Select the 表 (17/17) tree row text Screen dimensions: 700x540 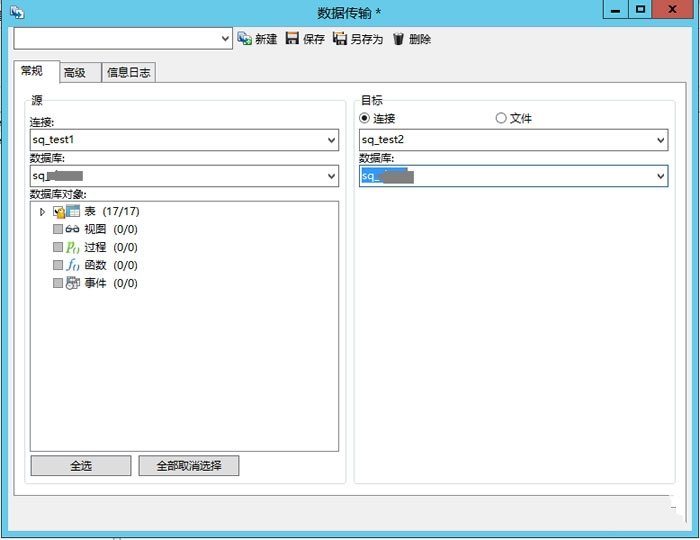(112, 211)
